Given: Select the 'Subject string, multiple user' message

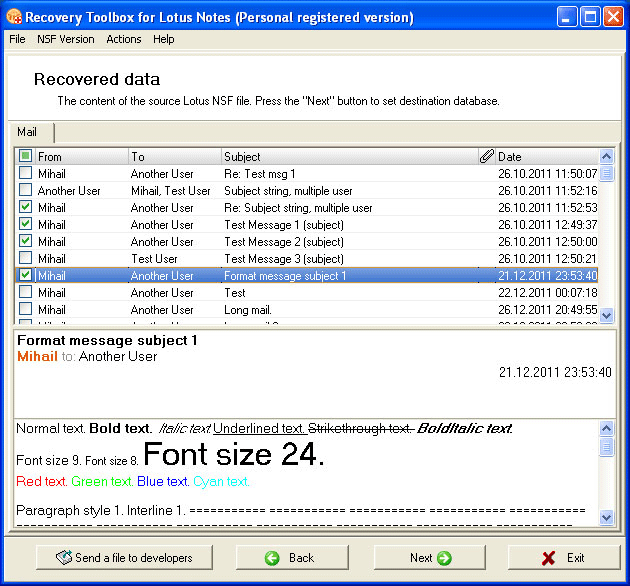Looking at the screenshot, I should (x=307, y=190).
